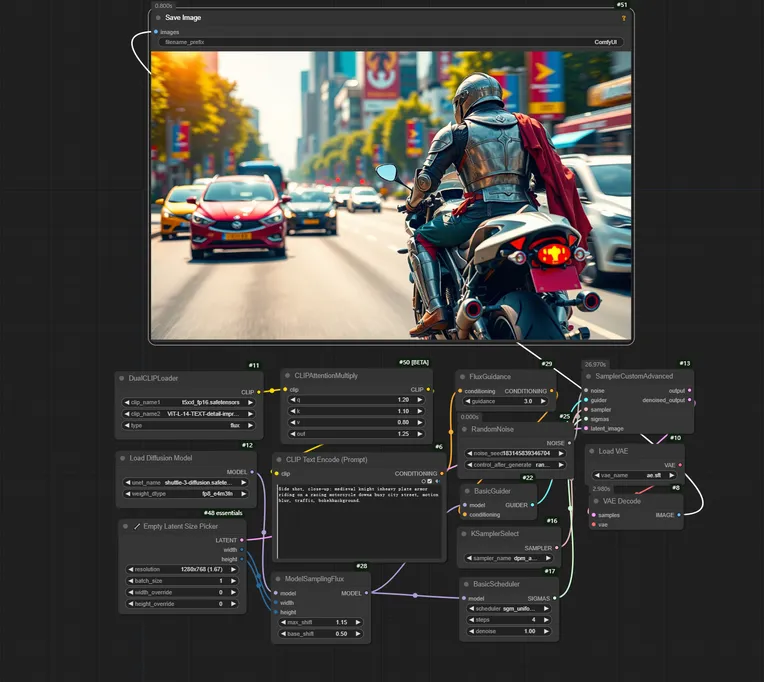This screenshot has width=764, height=682.
Task: Click the out value field showing 1.25
Action: pos(356,434)
